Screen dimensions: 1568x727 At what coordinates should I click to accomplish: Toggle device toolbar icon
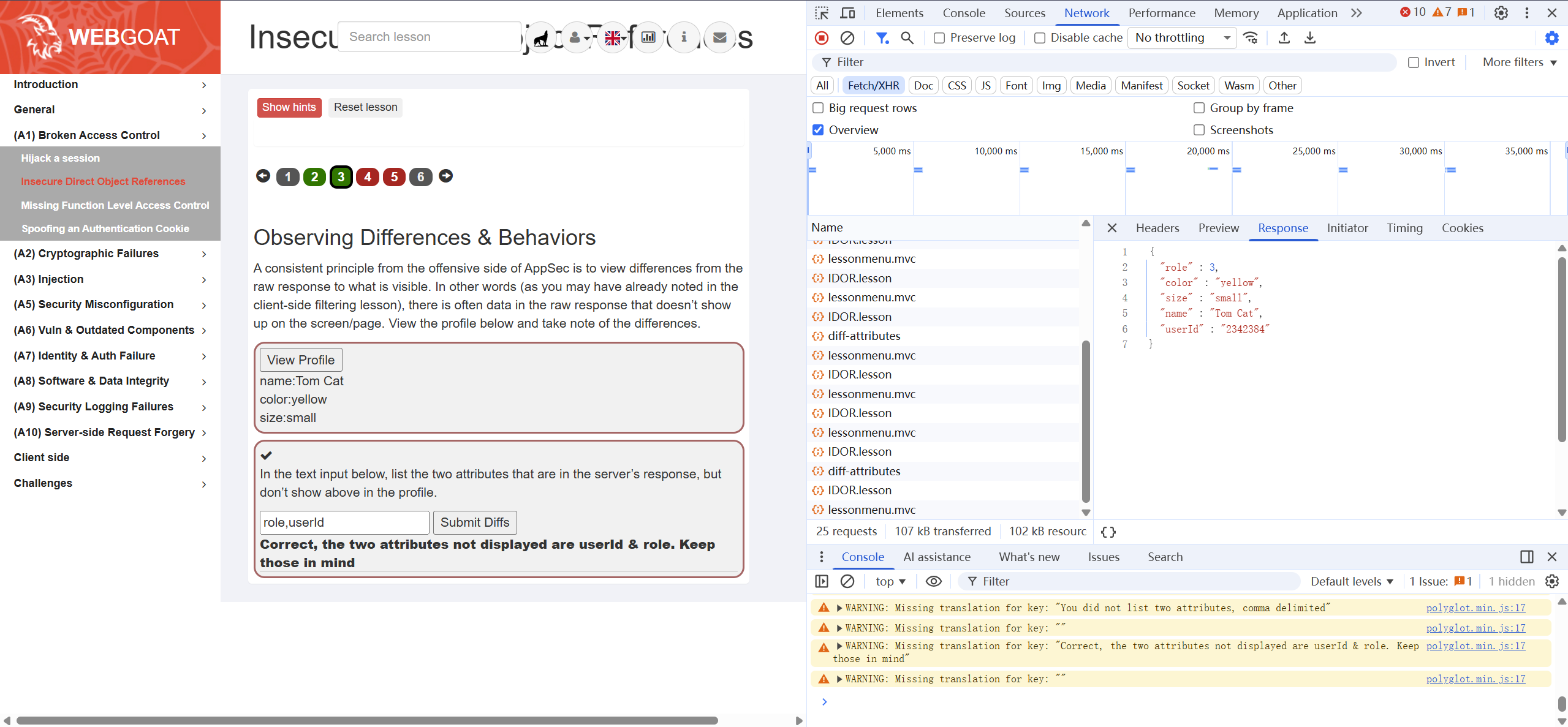847,13
